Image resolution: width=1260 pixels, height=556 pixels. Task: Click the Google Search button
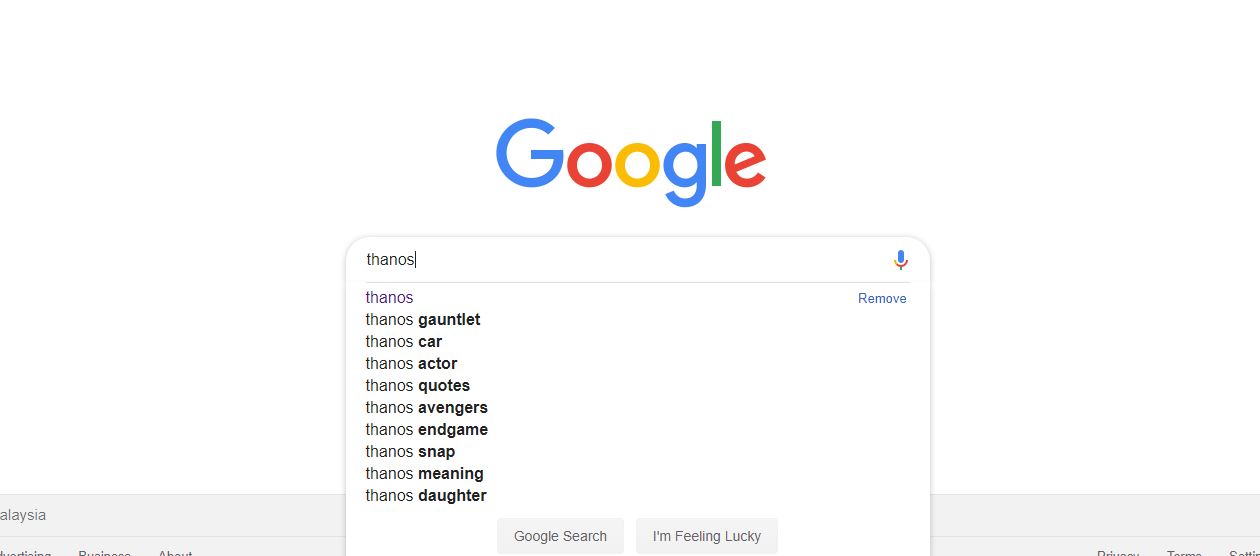560,536
